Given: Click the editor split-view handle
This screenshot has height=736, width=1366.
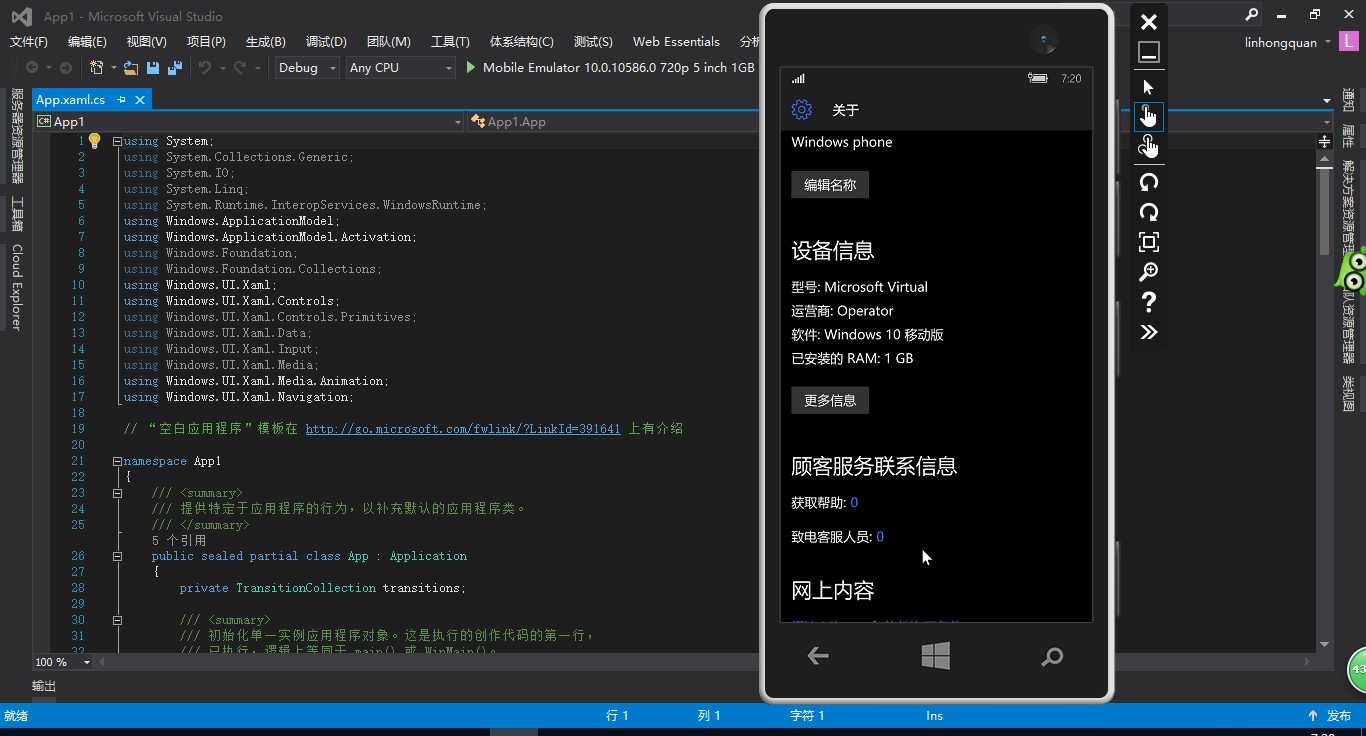Looking at the screenshot, I should coord(1325,141).
